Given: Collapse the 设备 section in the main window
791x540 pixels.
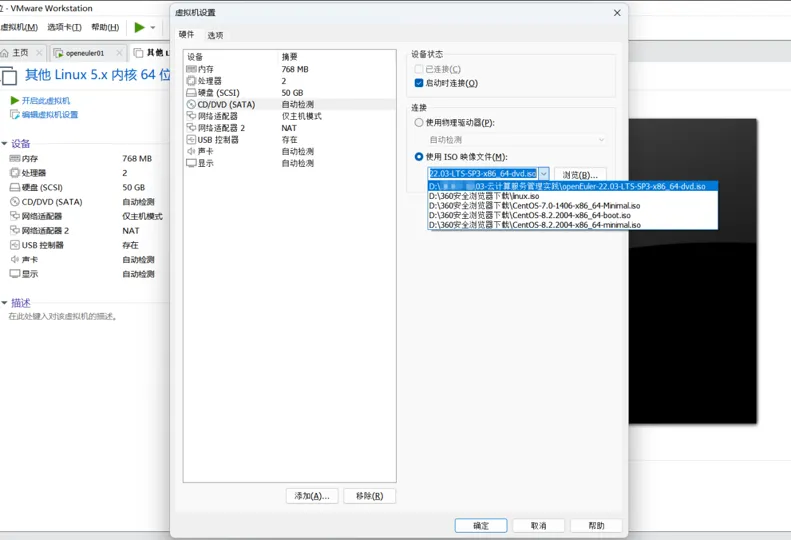Looking at the screenshot, I should [x=5, y=144].
